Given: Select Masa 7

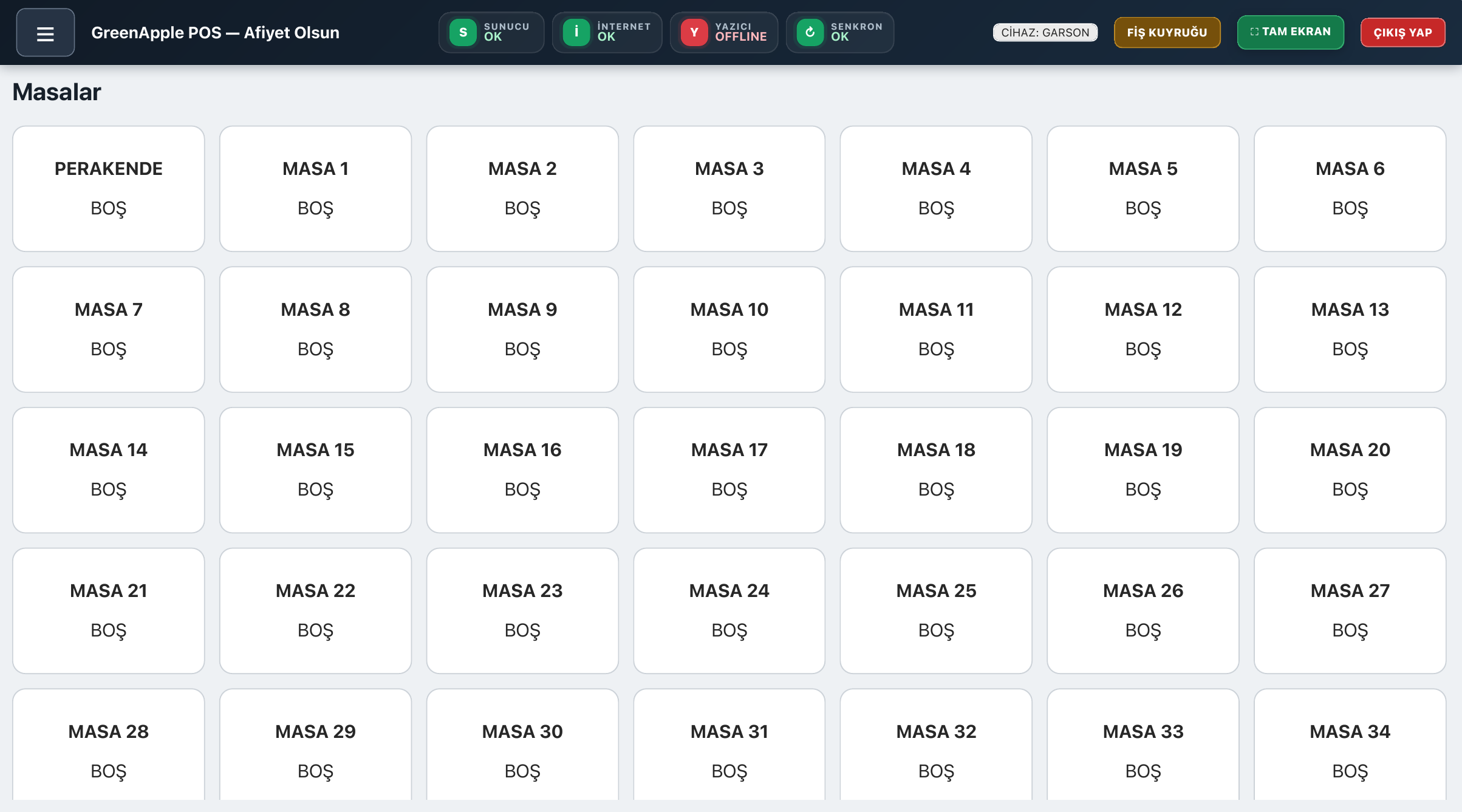Looking at the screenshot, I should (x=109, y=330).
